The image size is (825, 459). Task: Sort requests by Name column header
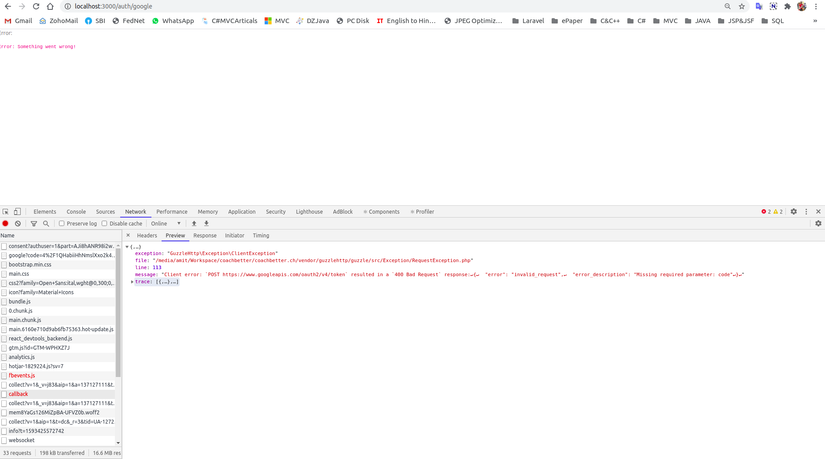pos(61,235)
